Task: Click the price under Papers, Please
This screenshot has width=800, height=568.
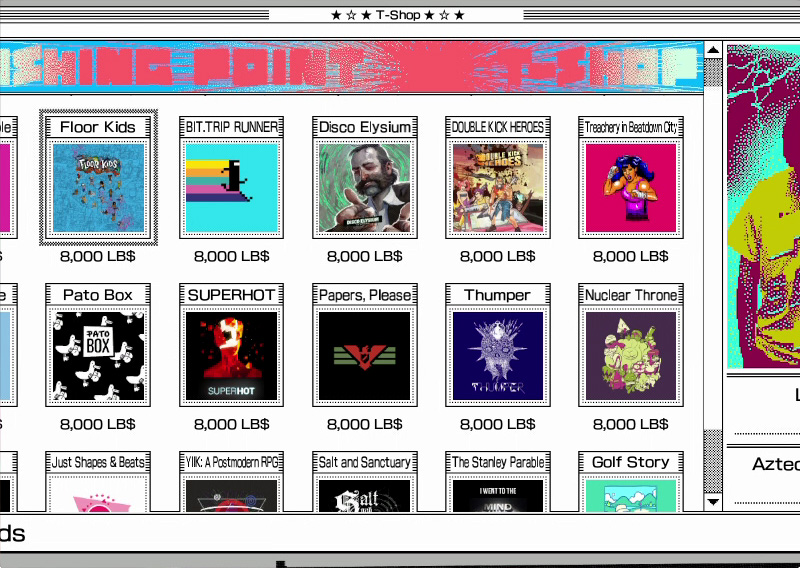Action: (365, 424)
